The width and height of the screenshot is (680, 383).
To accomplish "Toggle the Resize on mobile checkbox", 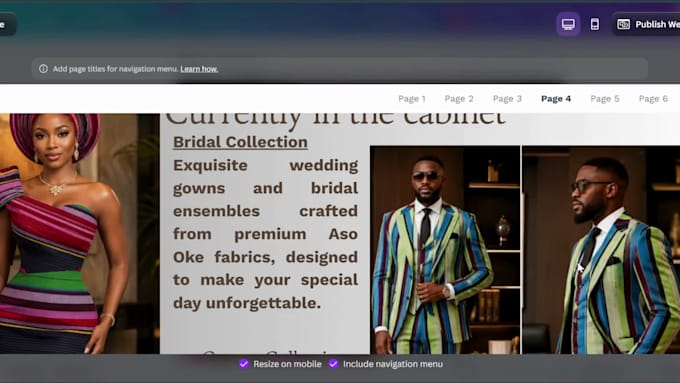I will (x=244, y=364).
